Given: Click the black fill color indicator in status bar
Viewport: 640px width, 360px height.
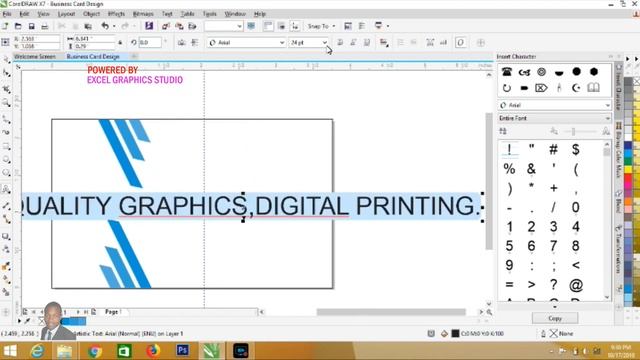Looking at the screenshot, I should [455, 334].
